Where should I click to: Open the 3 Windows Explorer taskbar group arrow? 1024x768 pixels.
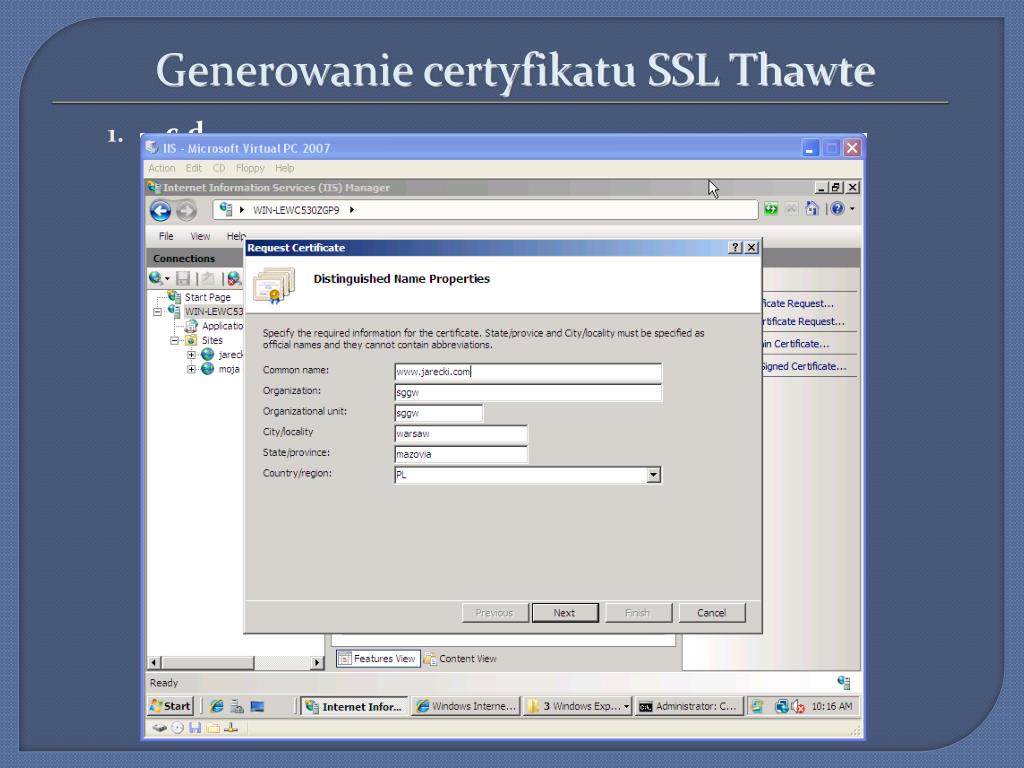[x=626, y=707]
